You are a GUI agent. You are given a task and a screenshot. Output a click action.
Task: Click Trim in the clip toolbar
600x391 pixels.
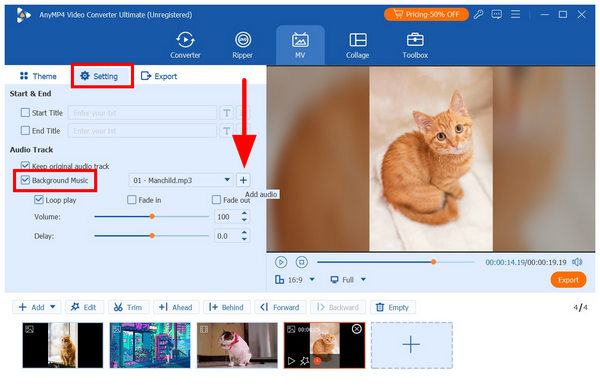(128, 307)
